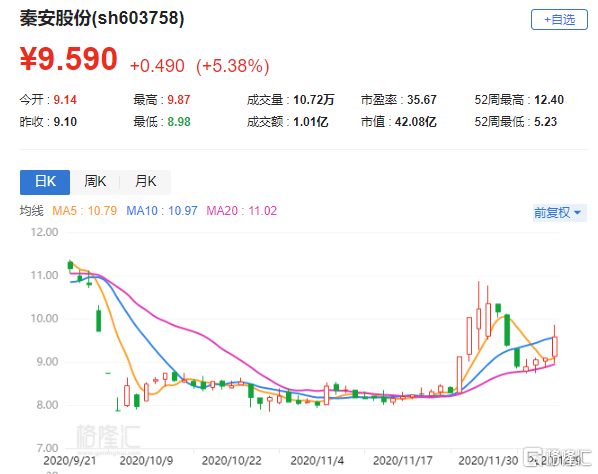Select the MA5 : 10.79 indicator
The height and width of the screenshot is (474, 598).
[x=84, y=211]
